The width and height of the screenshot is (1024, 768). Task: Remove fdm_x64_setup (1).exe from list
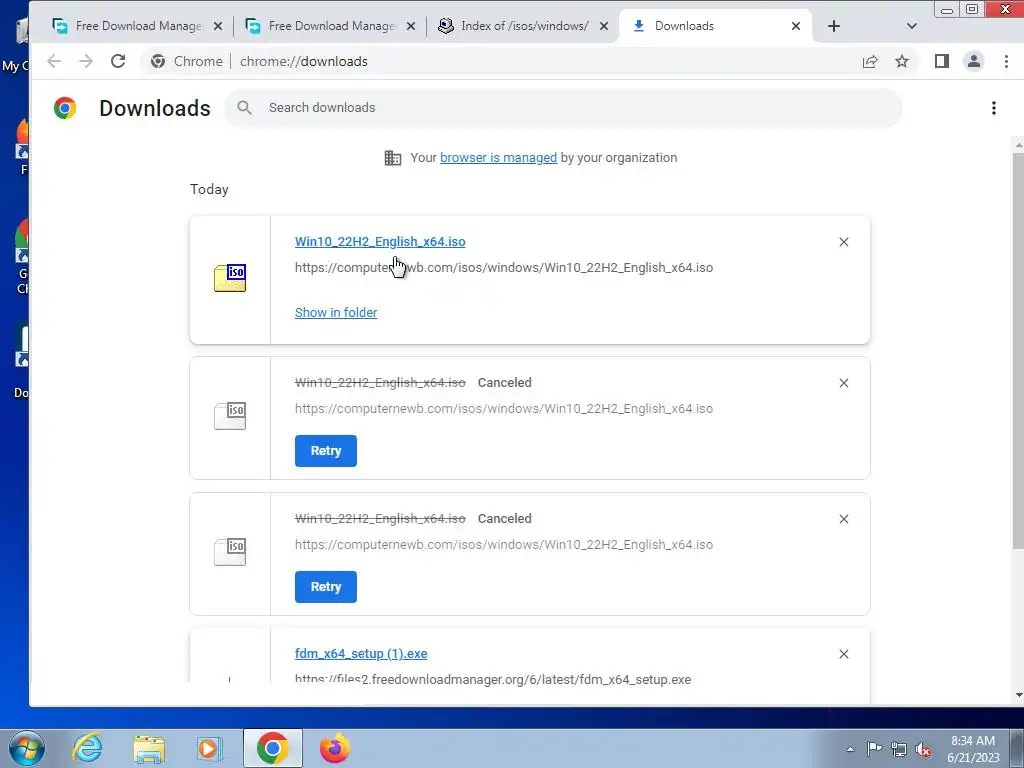(844, 654)
